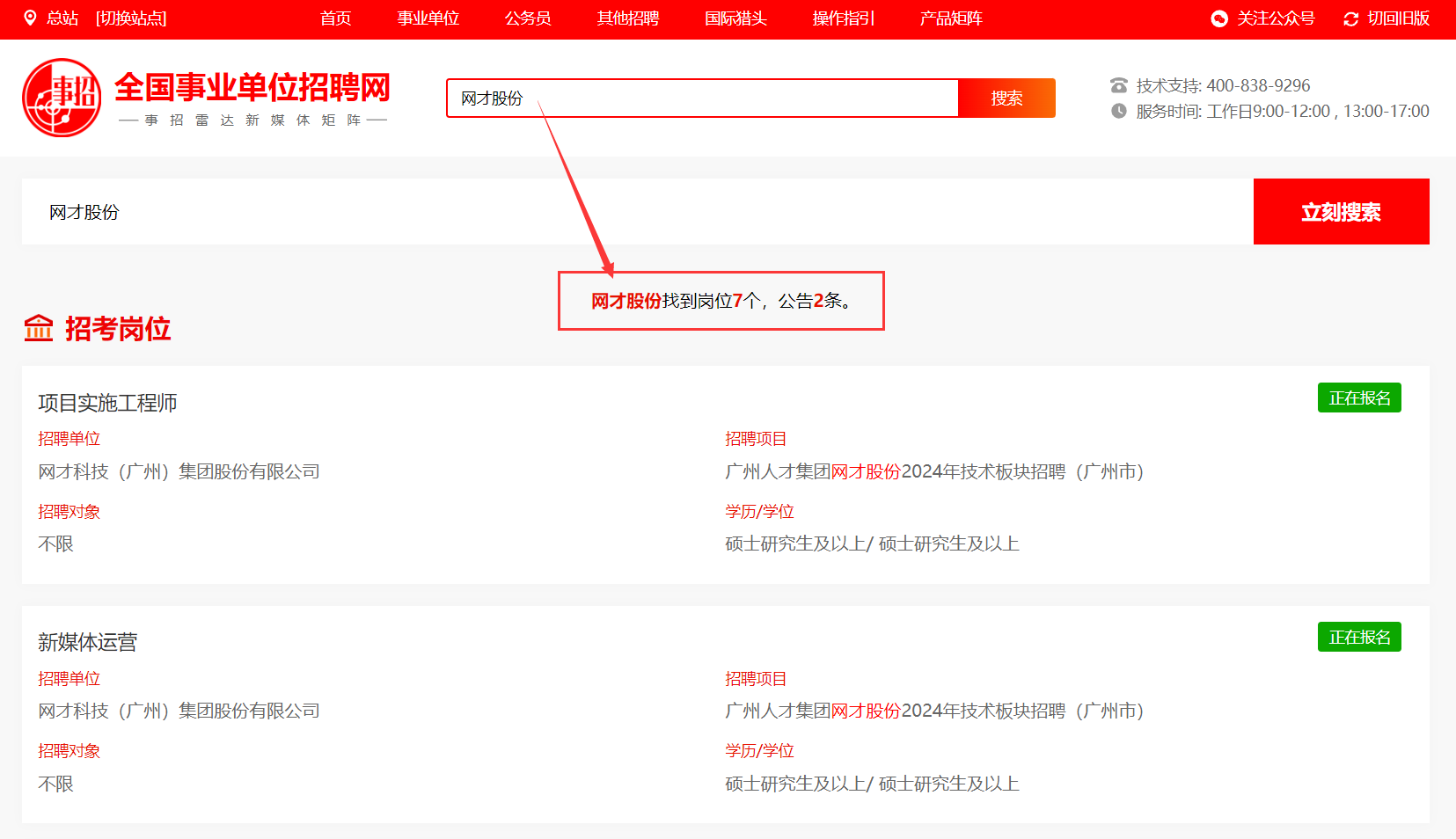
Task: Open the 公务员 menu item
Action: click(528, 18)
